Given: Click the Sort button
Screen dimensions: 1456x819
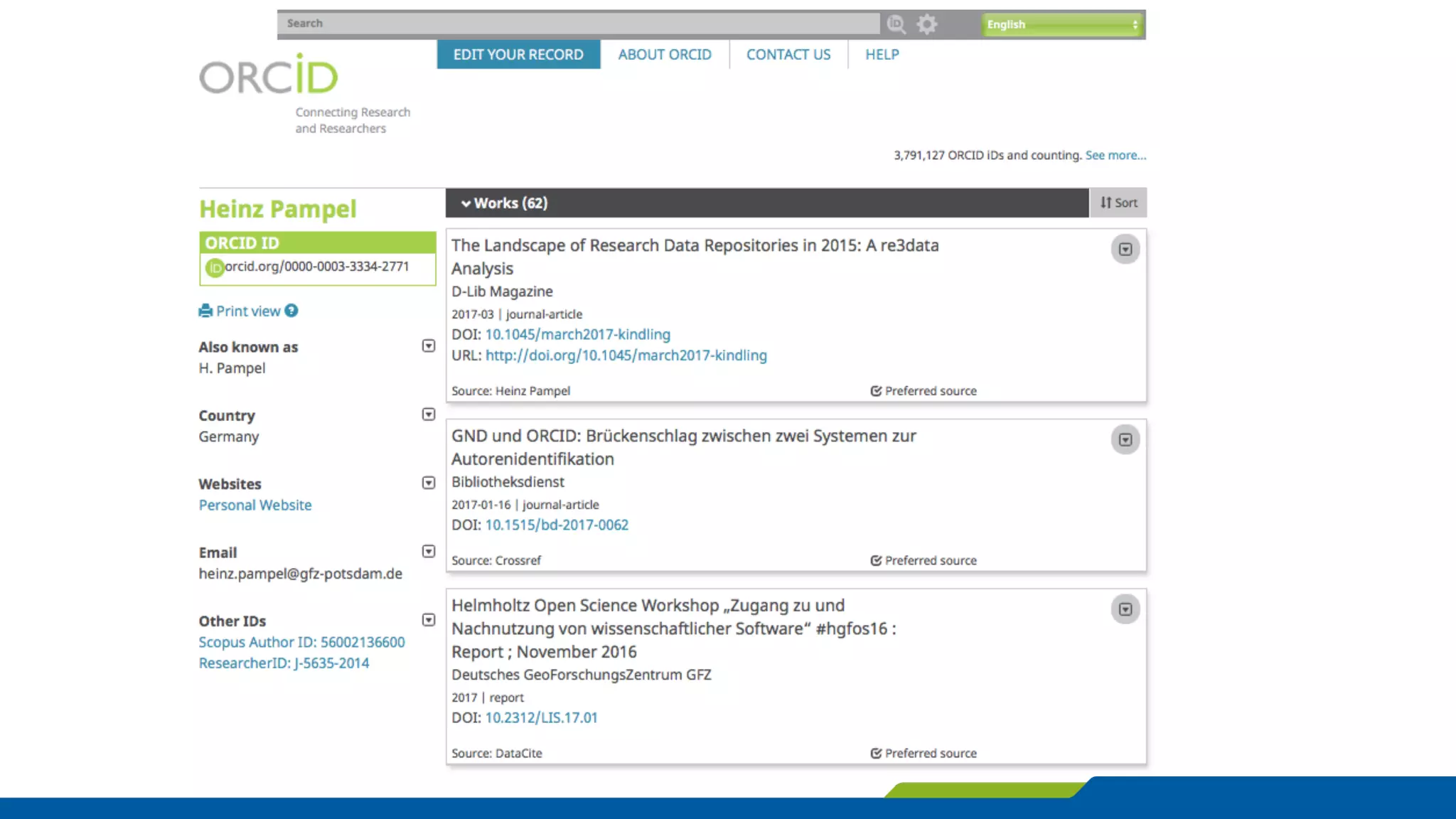Looking at the screenshot, I should pos(1118,203).
